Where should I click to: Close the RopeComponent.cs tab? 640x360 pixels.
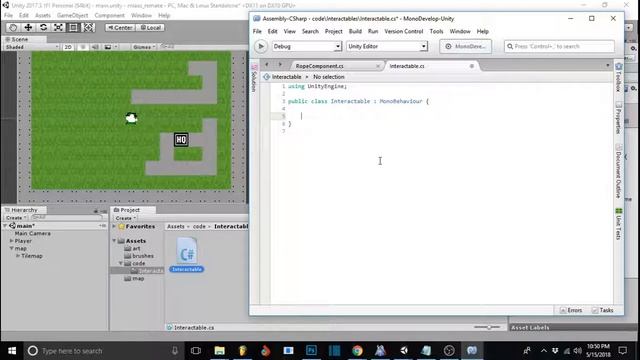[378, 66]
